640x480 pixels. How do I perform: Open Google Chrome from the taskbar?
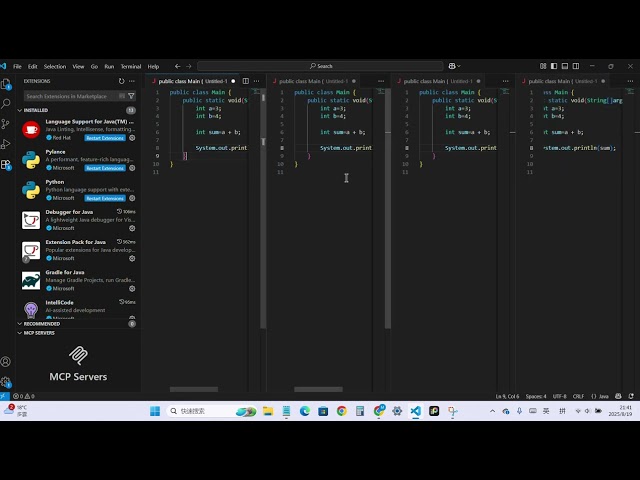pos(342,411)
